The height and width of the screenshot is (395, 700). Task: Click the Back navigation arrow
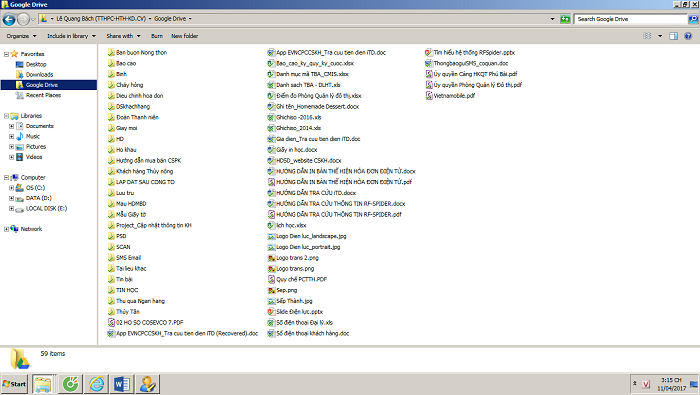coord(9,19)
